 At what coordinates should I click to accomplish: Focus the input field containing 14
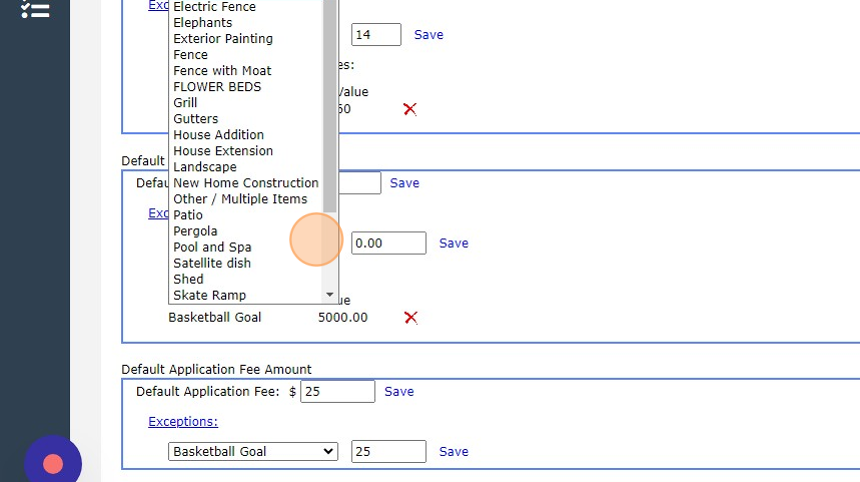(376, 35)
